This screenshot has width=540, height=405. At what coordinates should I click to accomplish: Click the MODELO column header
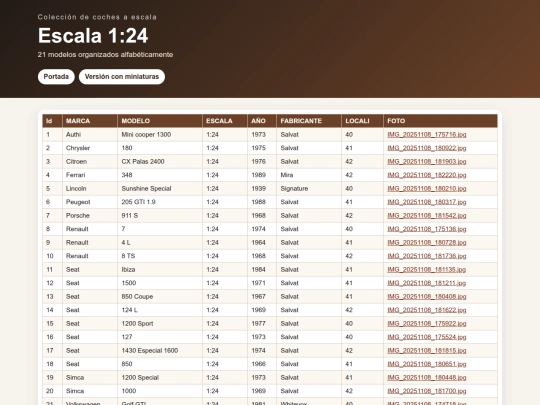tap(160, 121)
